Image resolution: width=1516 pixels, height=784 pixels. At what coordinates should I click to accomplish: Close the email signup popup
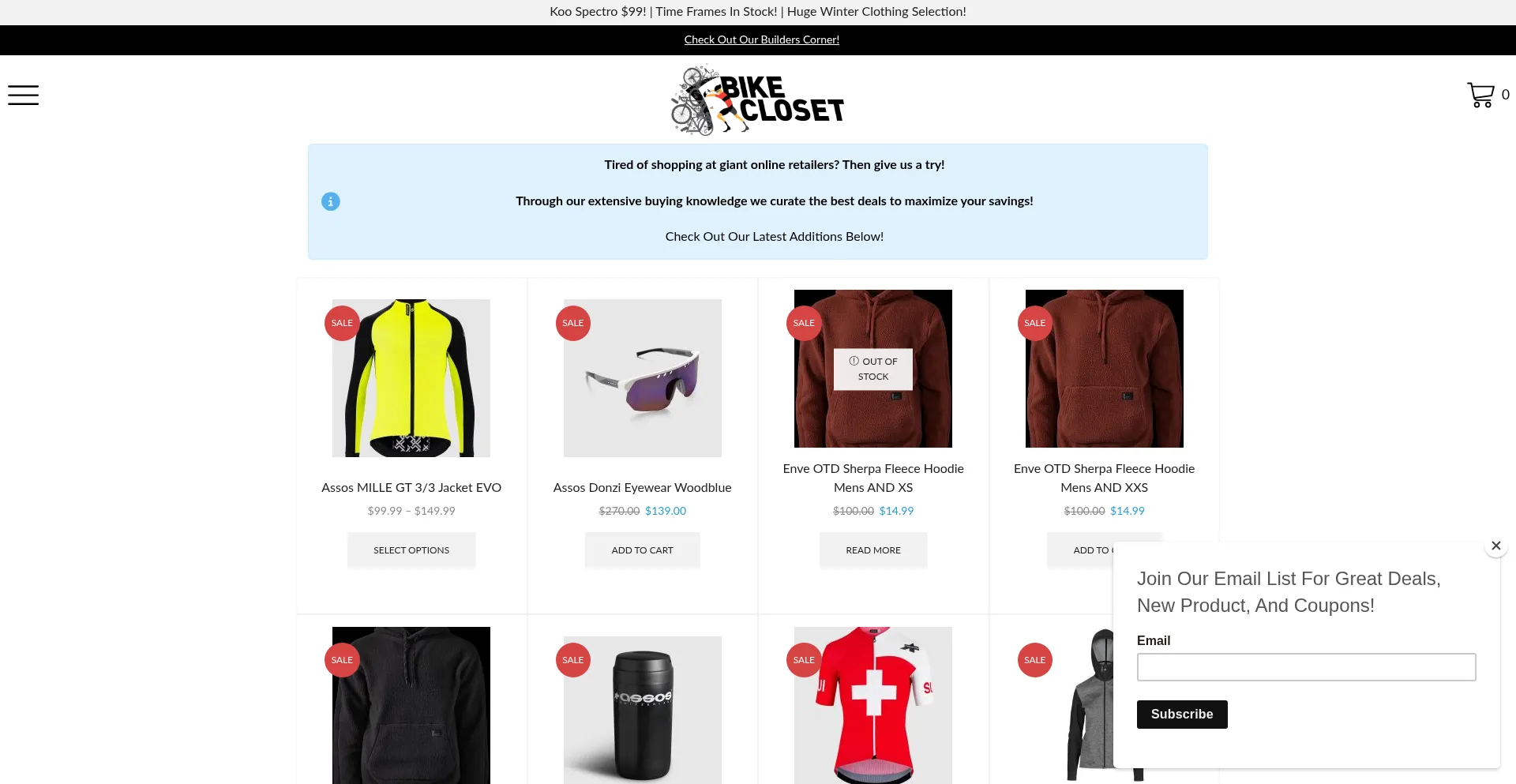(x=1495, y=546)
